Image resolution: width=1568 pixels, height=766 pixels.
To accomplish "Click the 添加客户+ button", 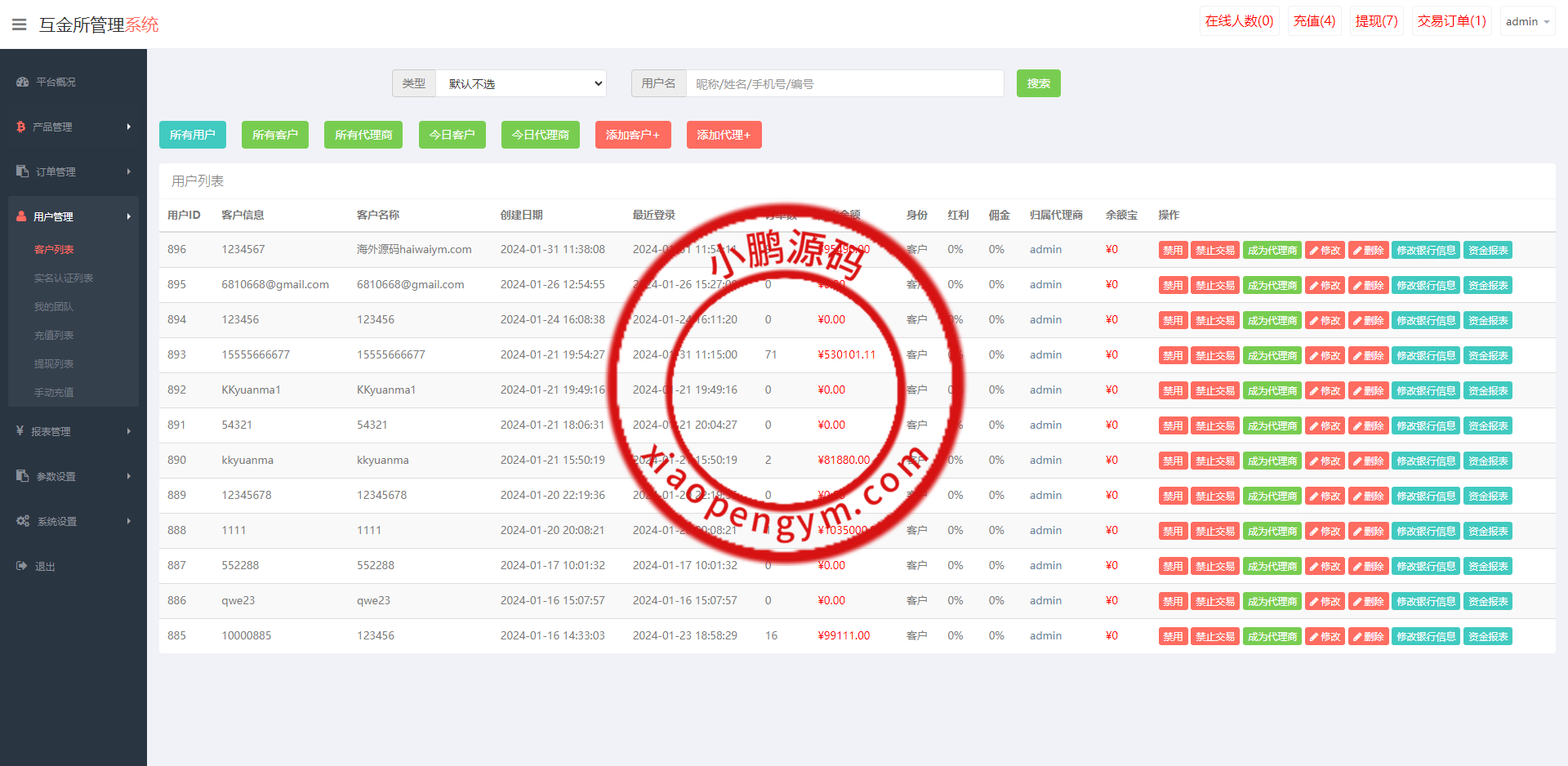I will (633, 135).
